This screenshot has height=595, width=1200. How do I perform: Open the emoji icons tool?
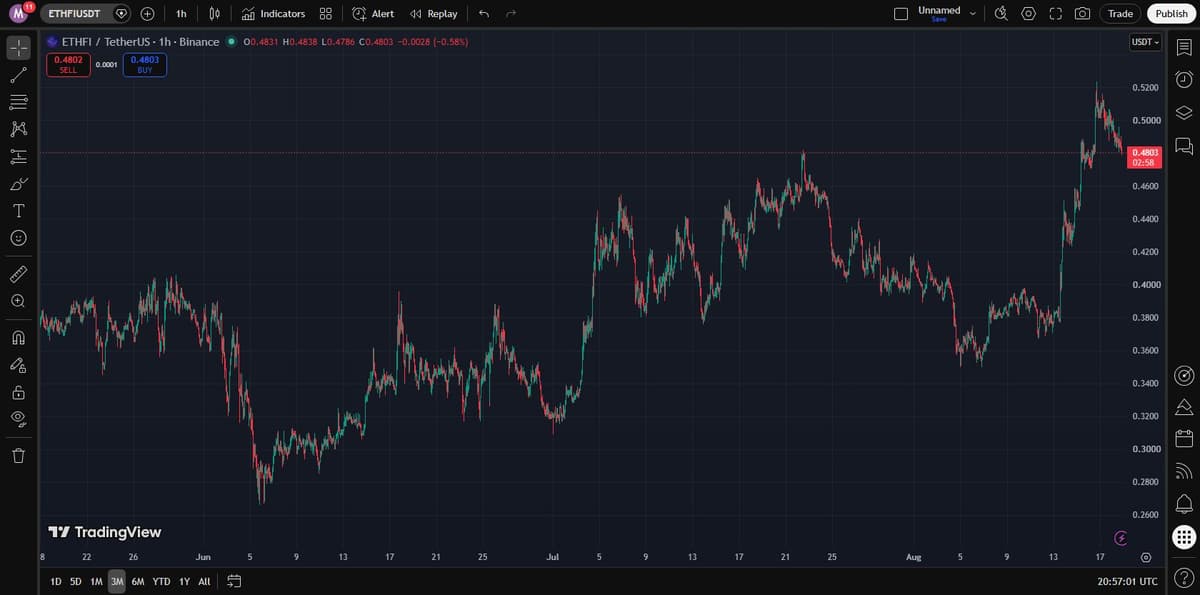(x=18, y=238)
